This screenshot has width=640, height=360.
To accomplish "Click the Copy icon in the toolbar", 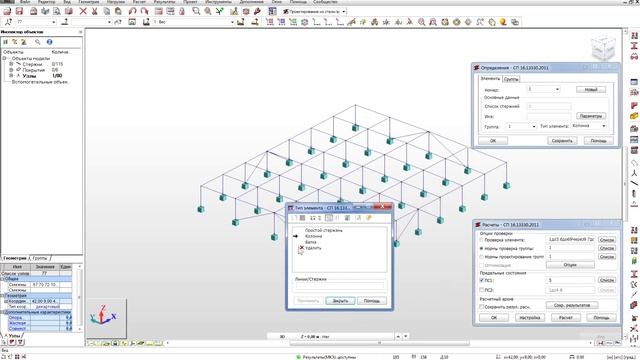I will point(107,11).
